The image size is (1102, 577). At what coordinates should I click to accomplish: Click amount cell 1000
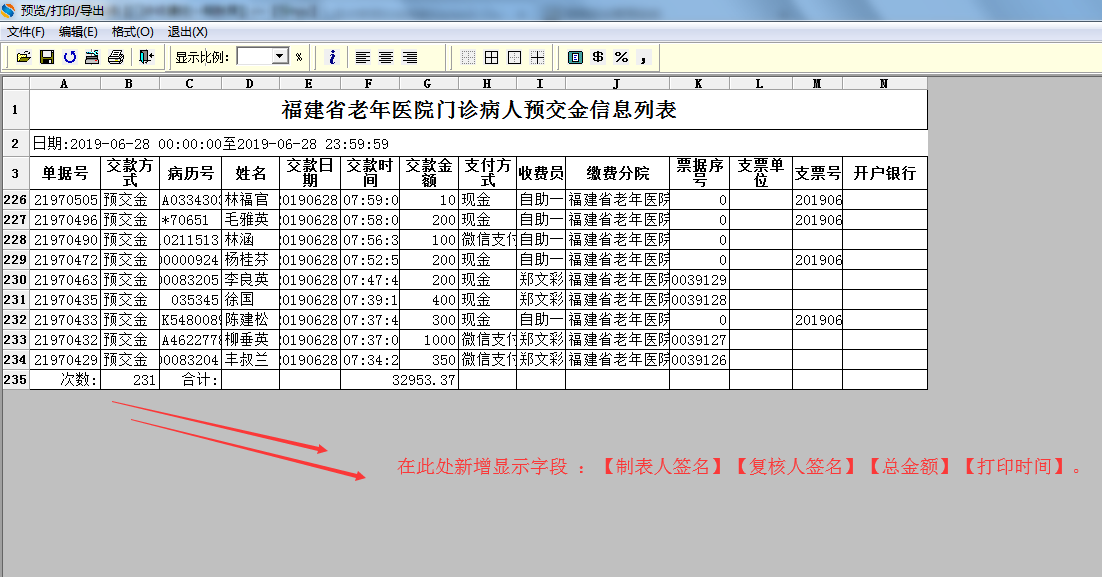(429, 339)
